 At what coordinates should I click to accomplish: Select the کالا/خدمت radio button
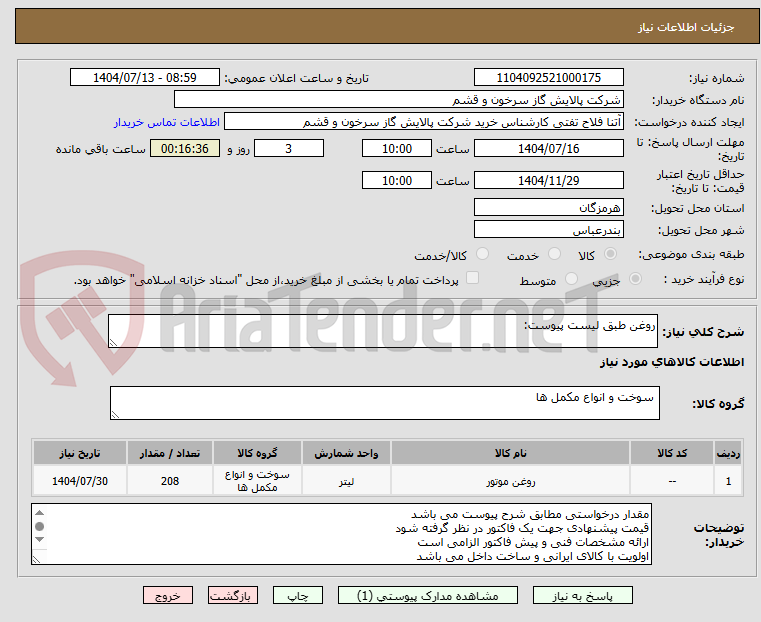coord(482,254)
